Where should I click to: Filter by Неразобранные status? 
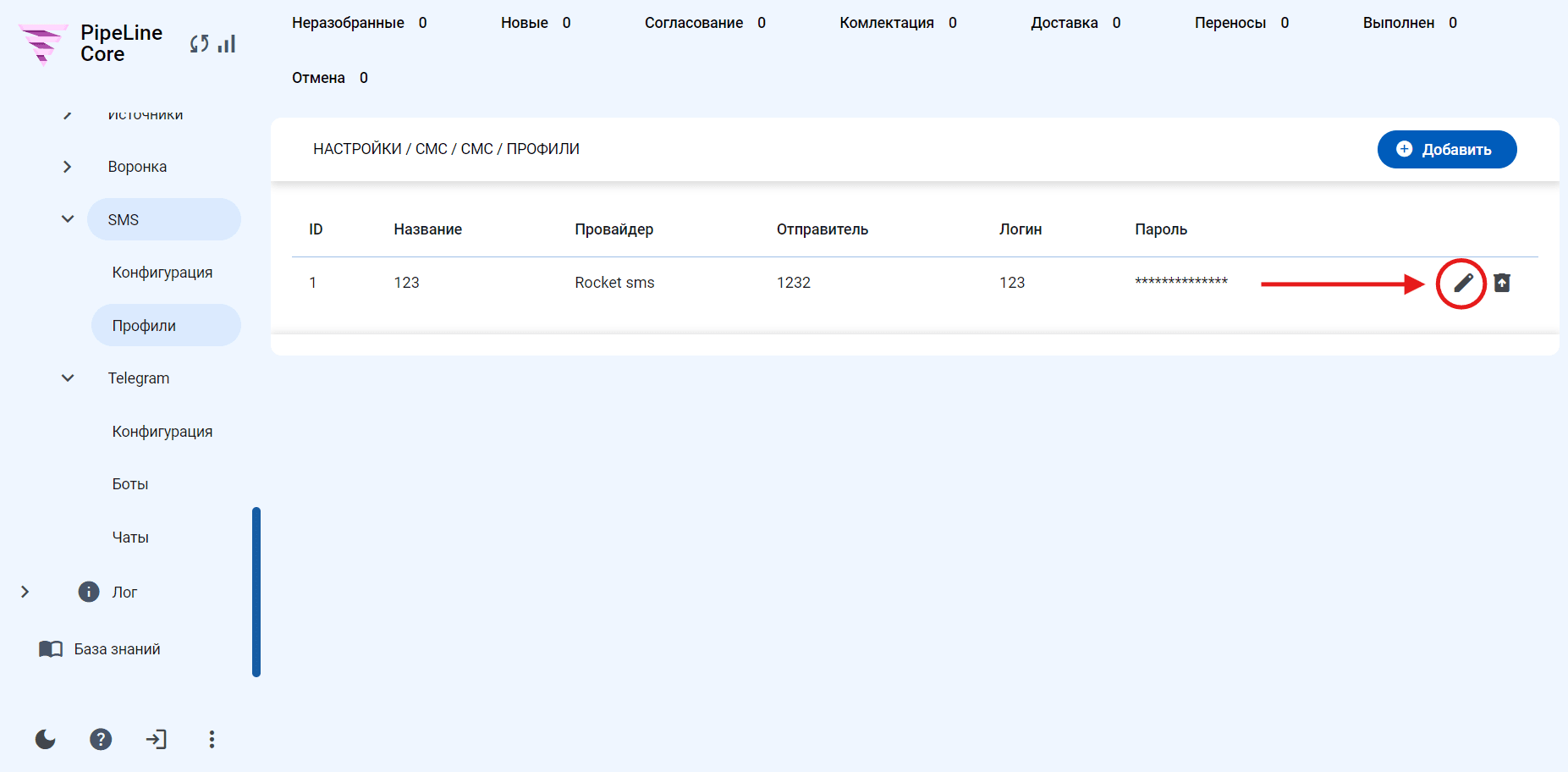360,23
